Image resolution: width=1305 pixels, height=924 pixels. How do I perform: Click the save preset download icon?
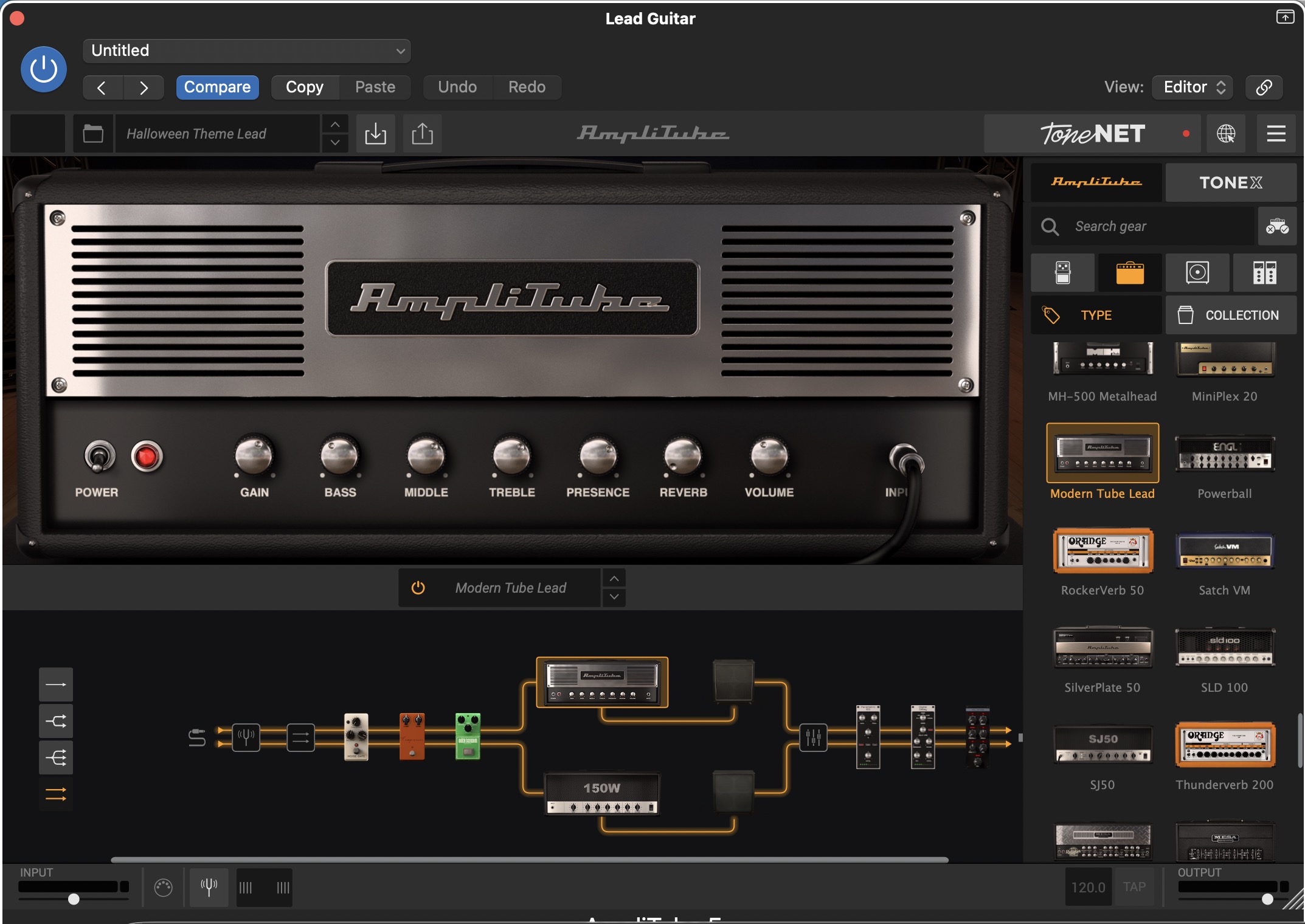click(x=375, y=133)
